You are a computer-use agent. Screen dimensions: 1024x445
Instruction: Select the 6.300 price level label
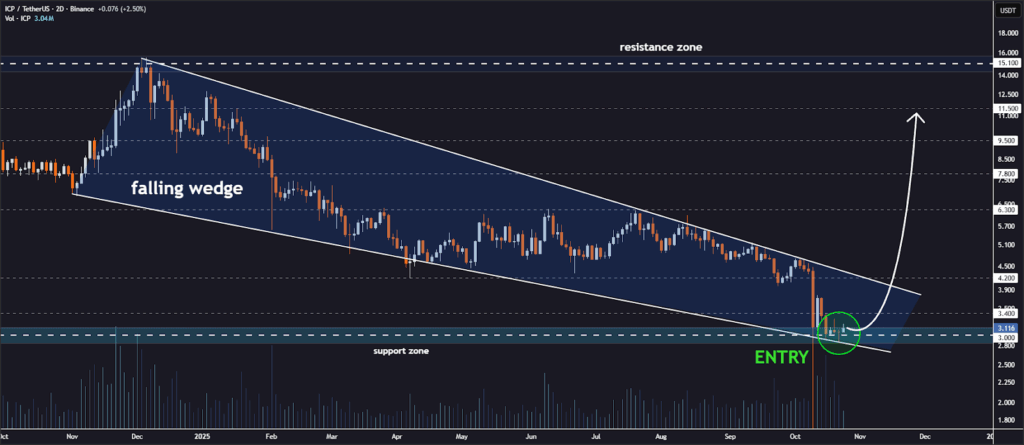(1005, 209)
